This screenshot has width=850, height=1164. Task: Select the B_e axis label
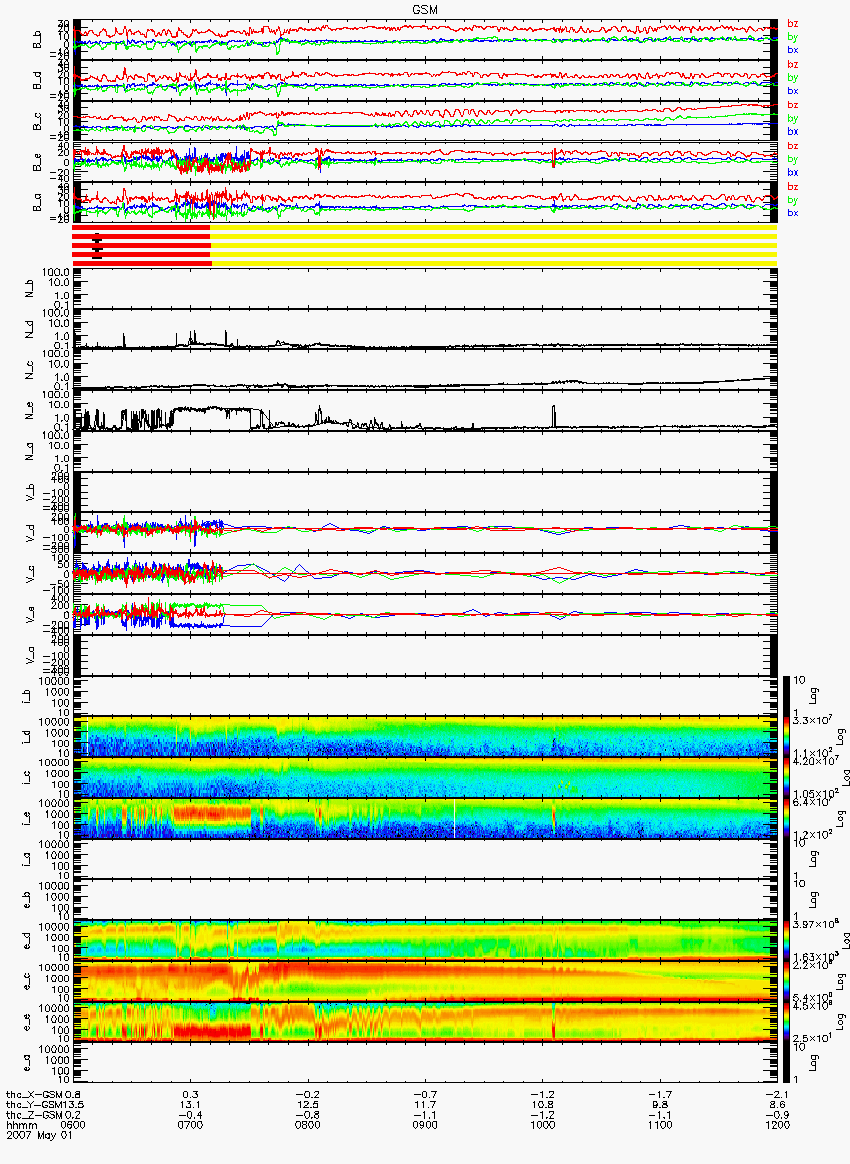click(37, 163)
